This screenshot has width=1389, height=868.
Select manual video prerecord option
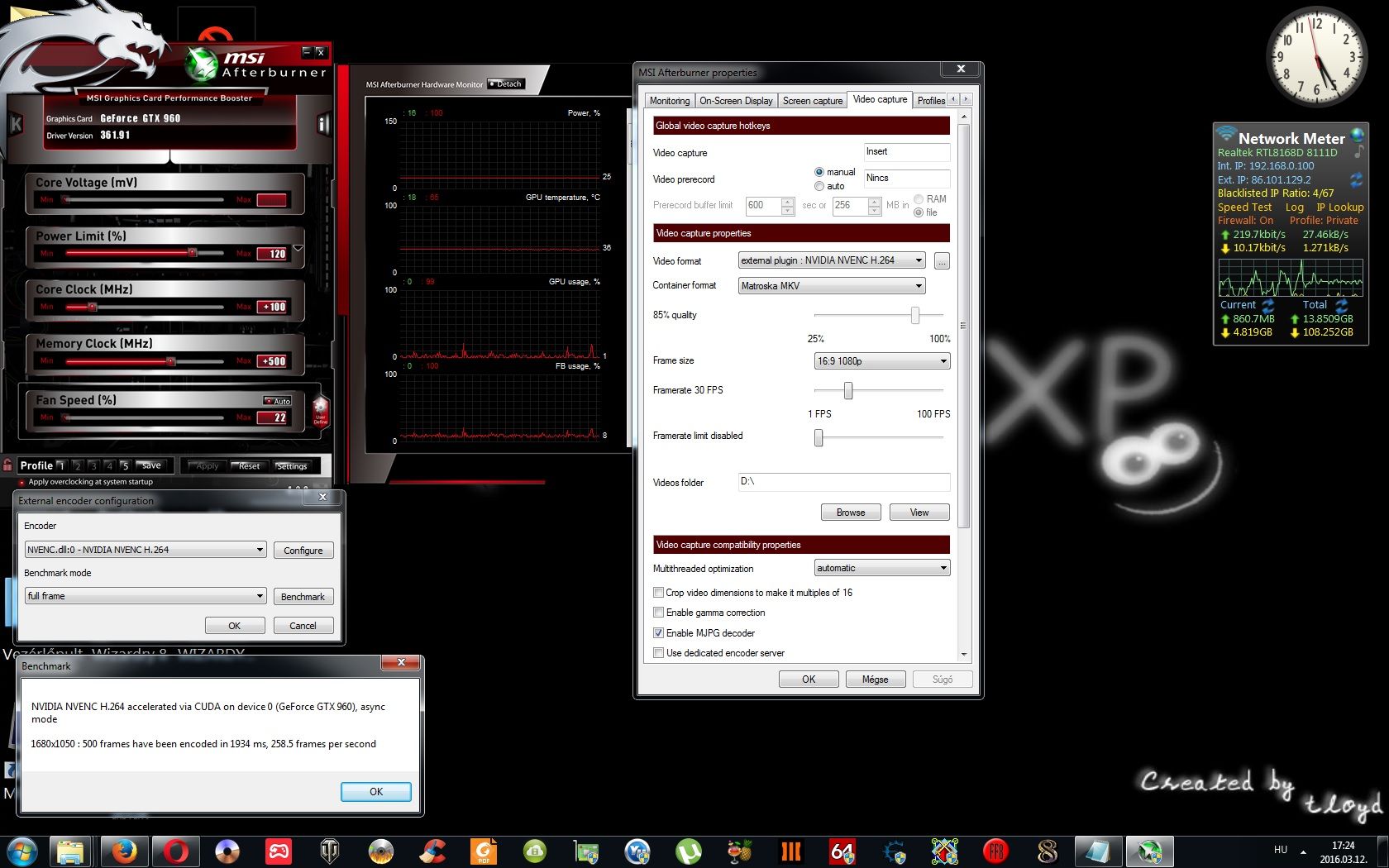point(819,172)
